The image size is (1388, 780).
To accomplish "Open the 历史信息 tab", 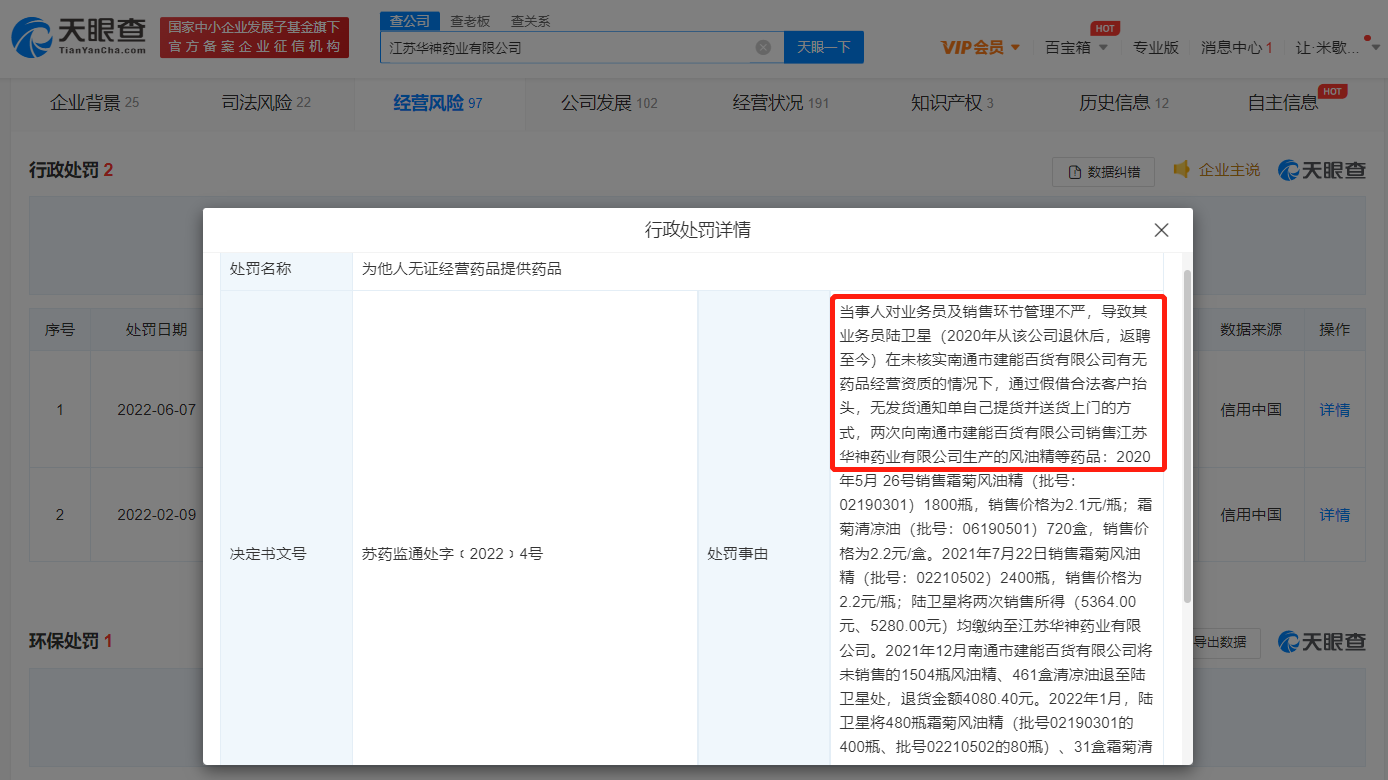I will click(x=1124, y=103).
